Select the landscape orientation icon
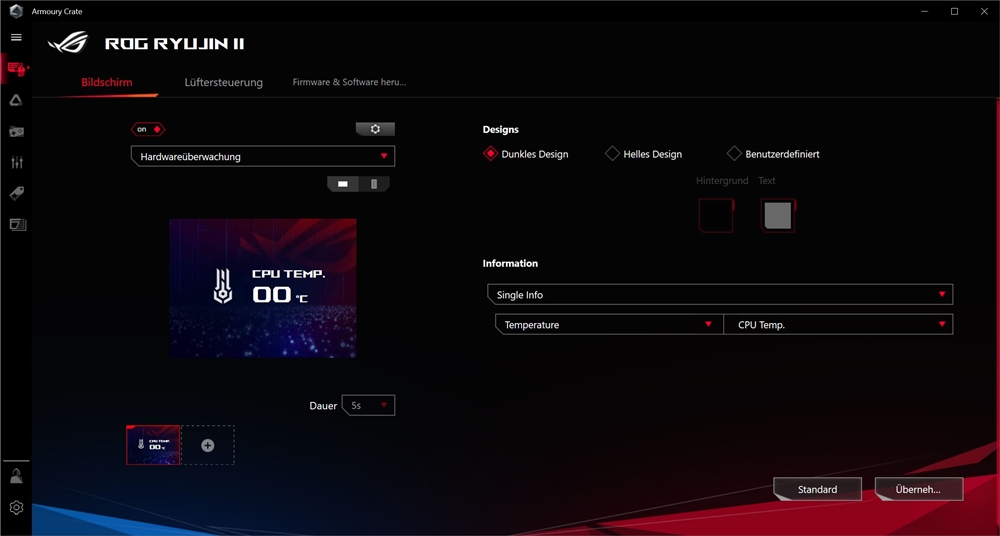The image size is (1000, 536). click(x=343, y=184)
